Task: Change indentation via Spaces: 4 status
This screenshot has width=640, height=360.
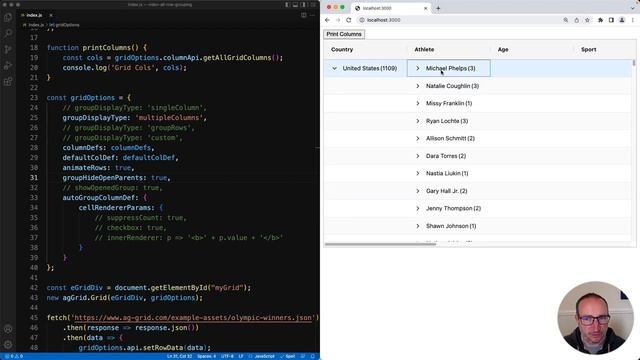Action: (207, 356)
